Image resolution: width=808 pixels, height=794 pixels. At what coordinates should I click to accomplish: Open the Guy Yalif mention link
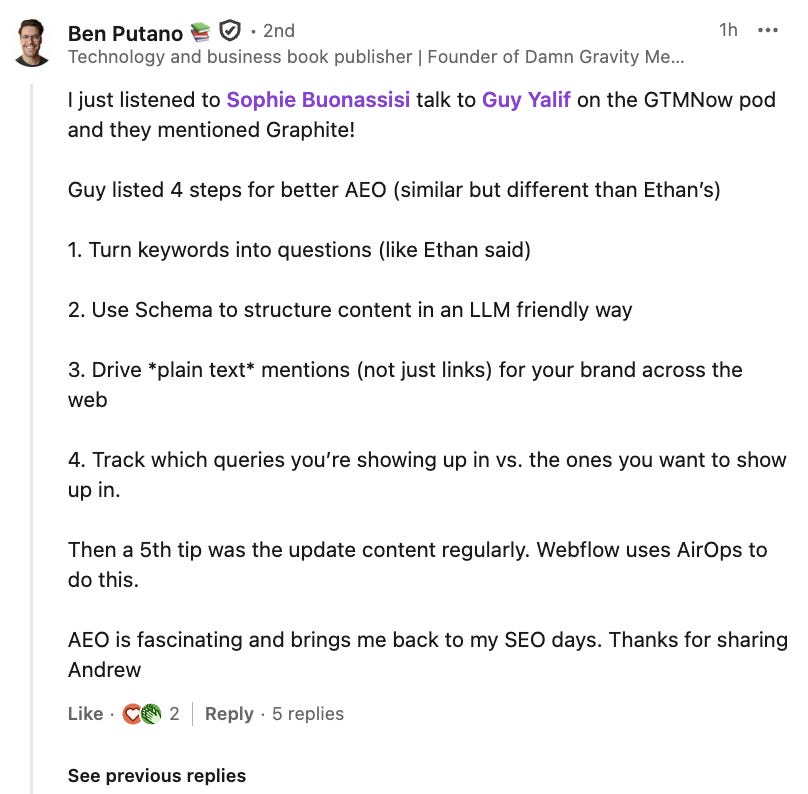click(x=526, y=100)
